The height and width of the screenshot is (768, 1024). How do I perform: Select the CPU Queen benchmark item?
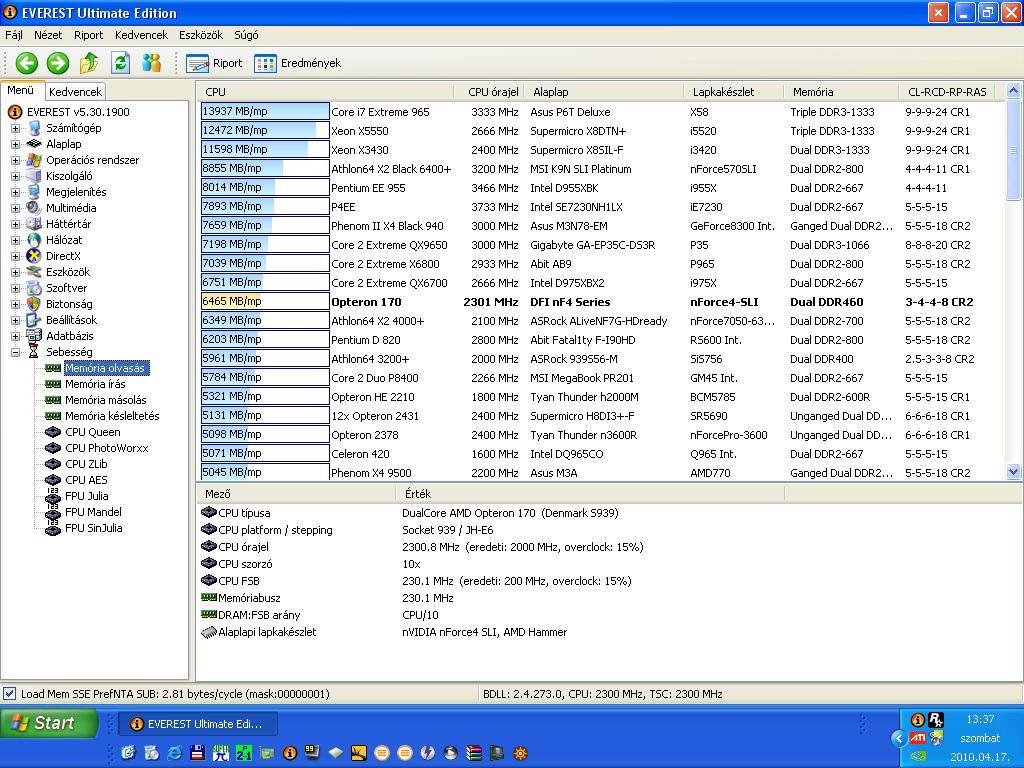pyautogui.click(x=92, y=432)
